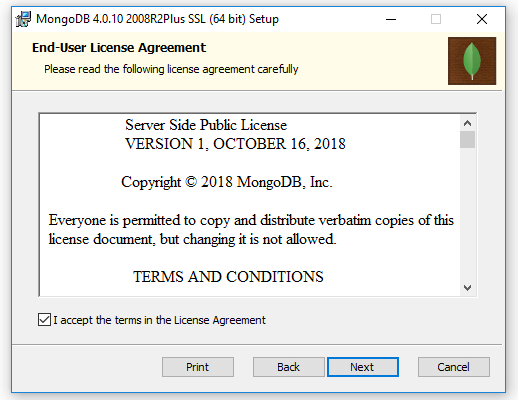518x400 pixels.
Task: Close the MongoDB Setup window
Action: 482,19
